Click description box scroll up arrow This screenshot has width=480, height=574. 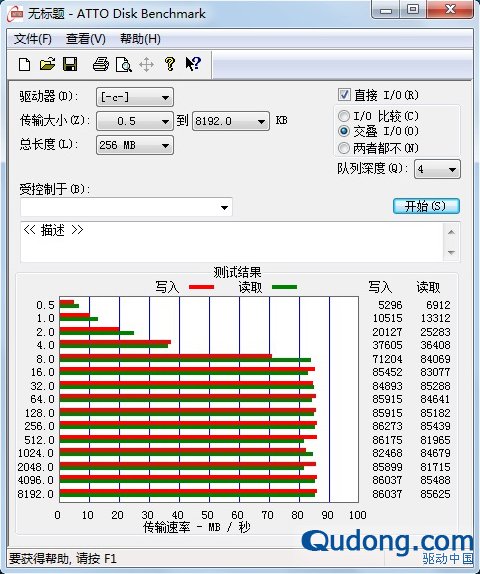(451, 232)
